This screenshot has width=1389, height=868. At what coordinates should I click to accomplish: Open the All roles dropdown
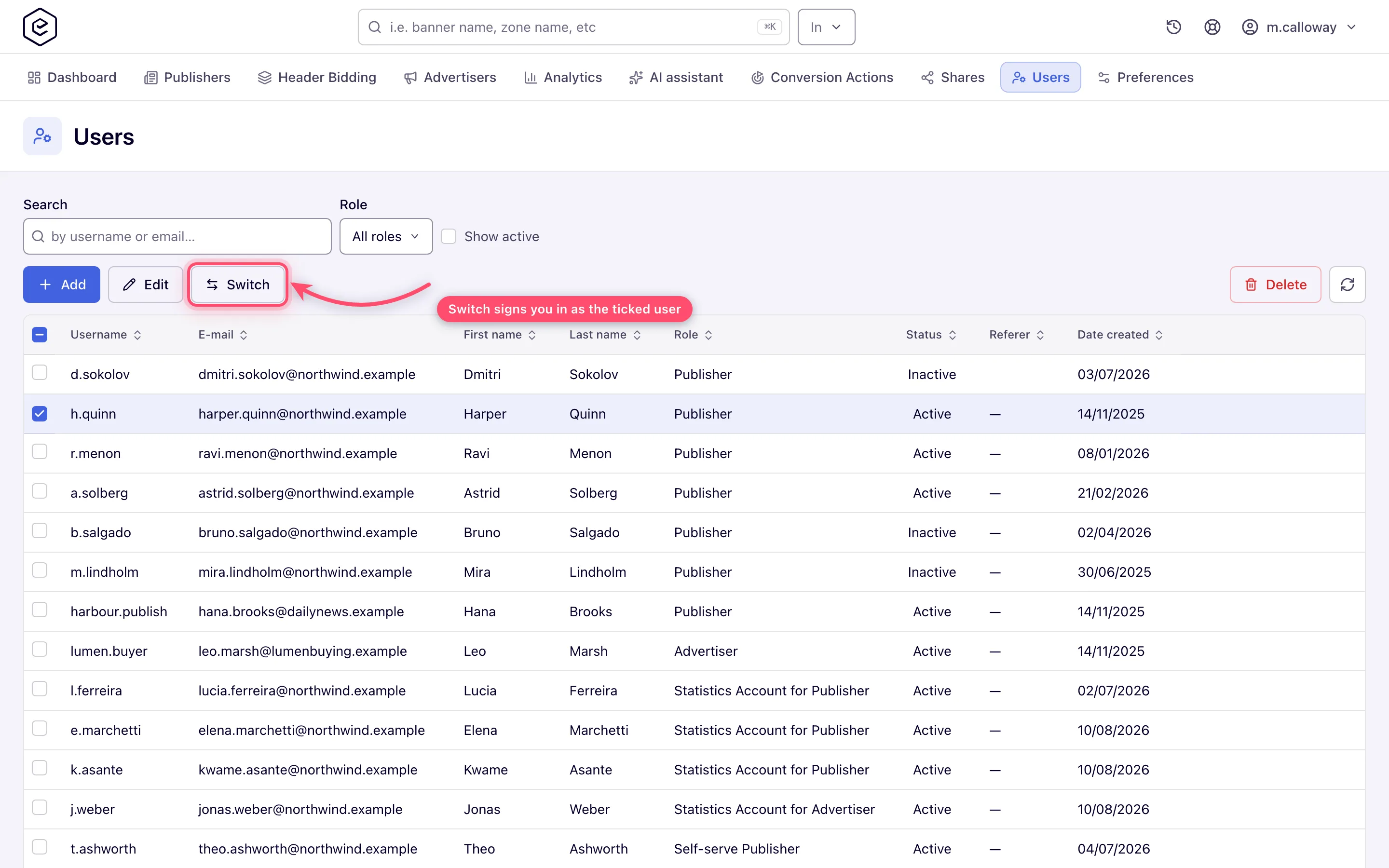click(x=386, y=236)
